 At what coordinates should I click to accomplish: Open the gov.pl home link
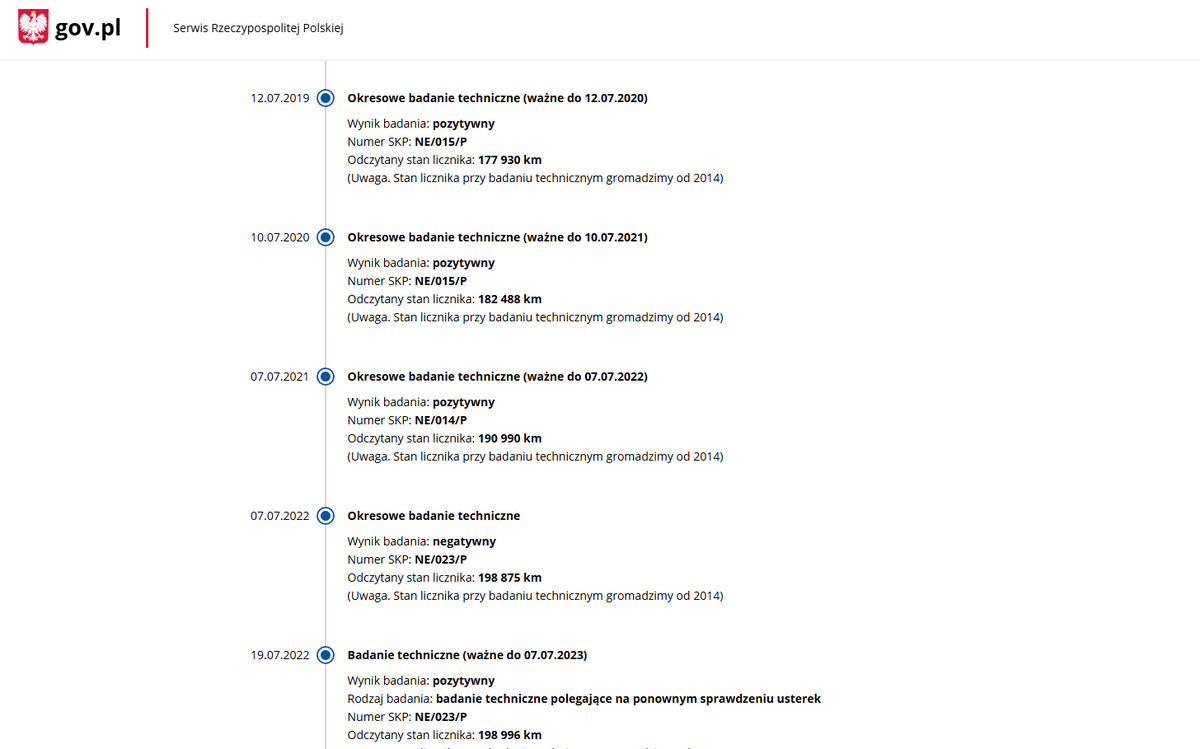[88, 28]
